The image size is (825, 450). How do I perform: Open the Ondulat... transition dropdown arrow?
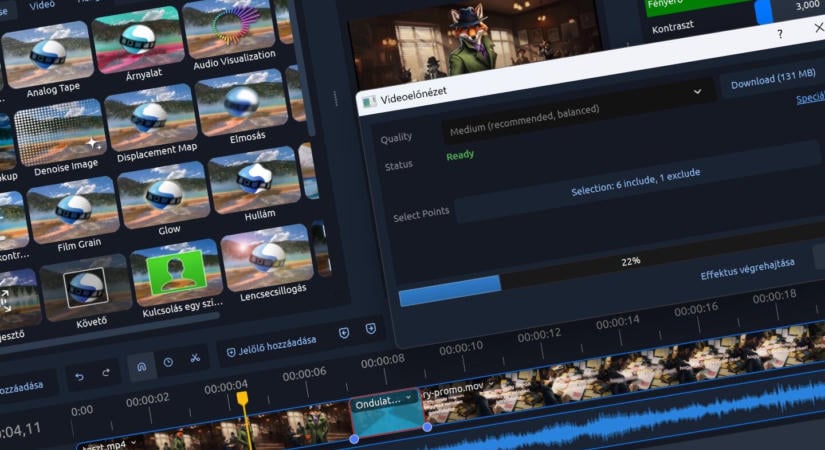(409, 398)
